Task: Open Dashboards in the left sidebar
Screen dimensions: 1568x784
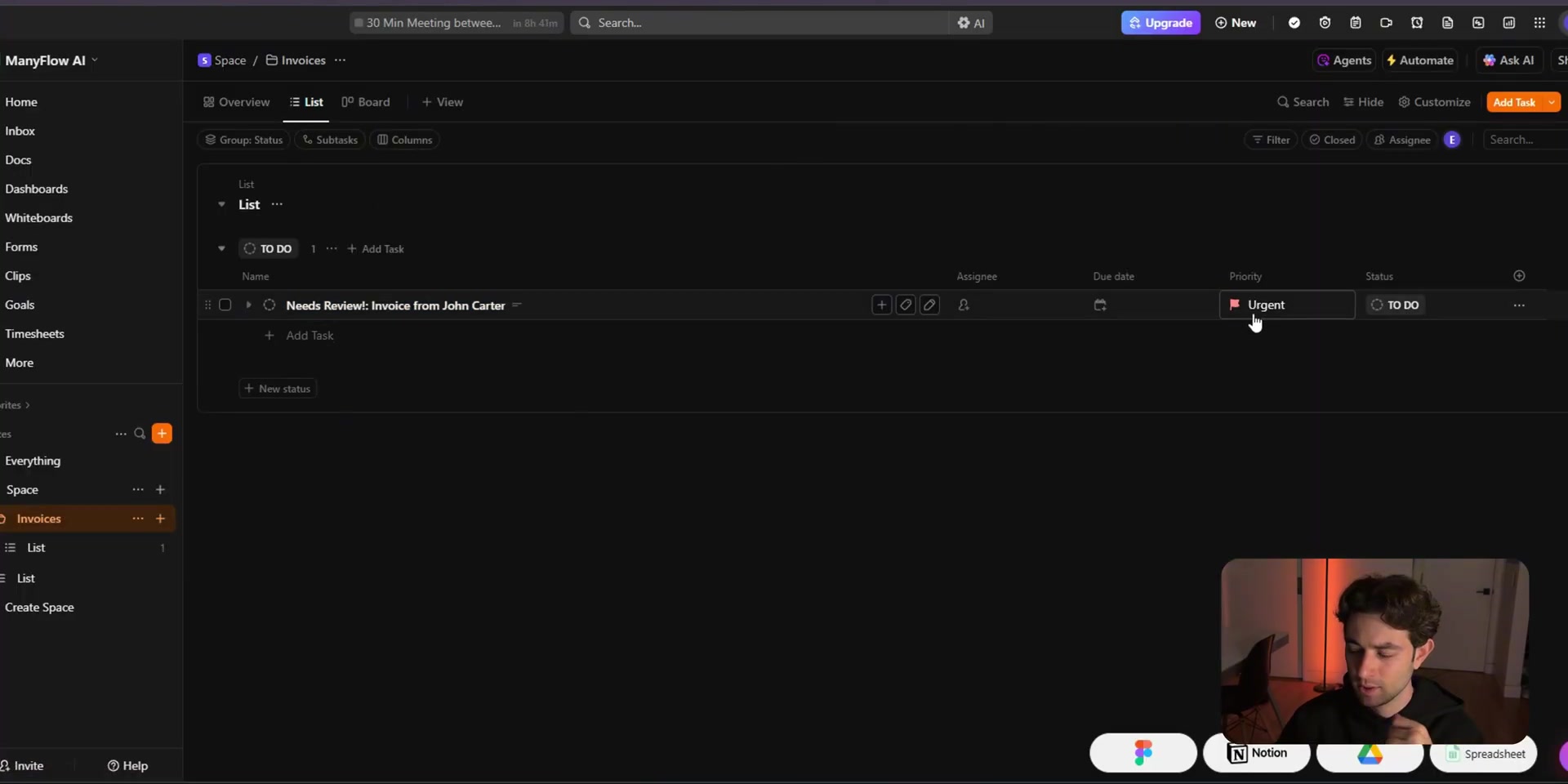Action: 36,189
